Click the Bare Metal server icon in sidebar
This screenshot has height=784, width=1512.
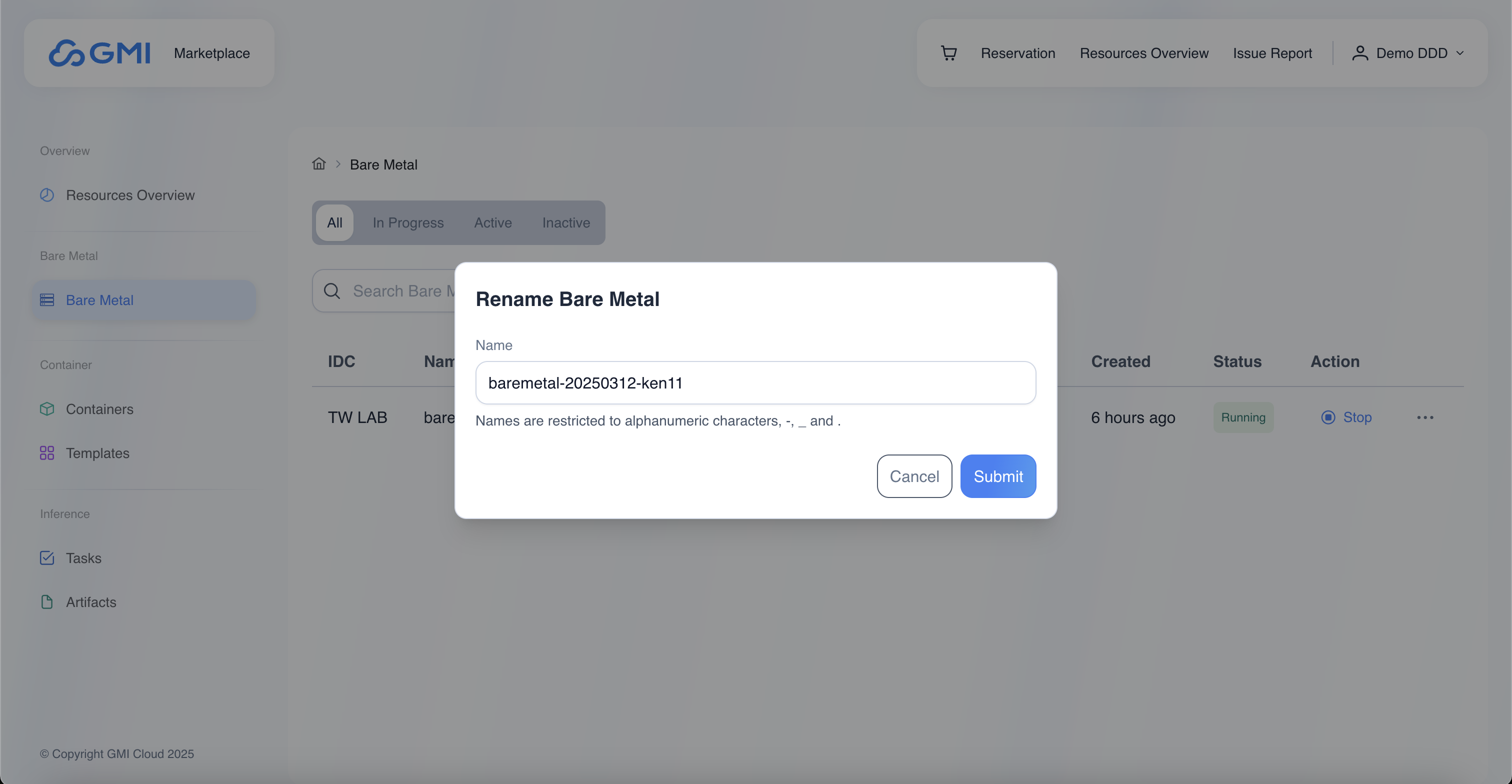pyautogui.click(x=47, y=300)
